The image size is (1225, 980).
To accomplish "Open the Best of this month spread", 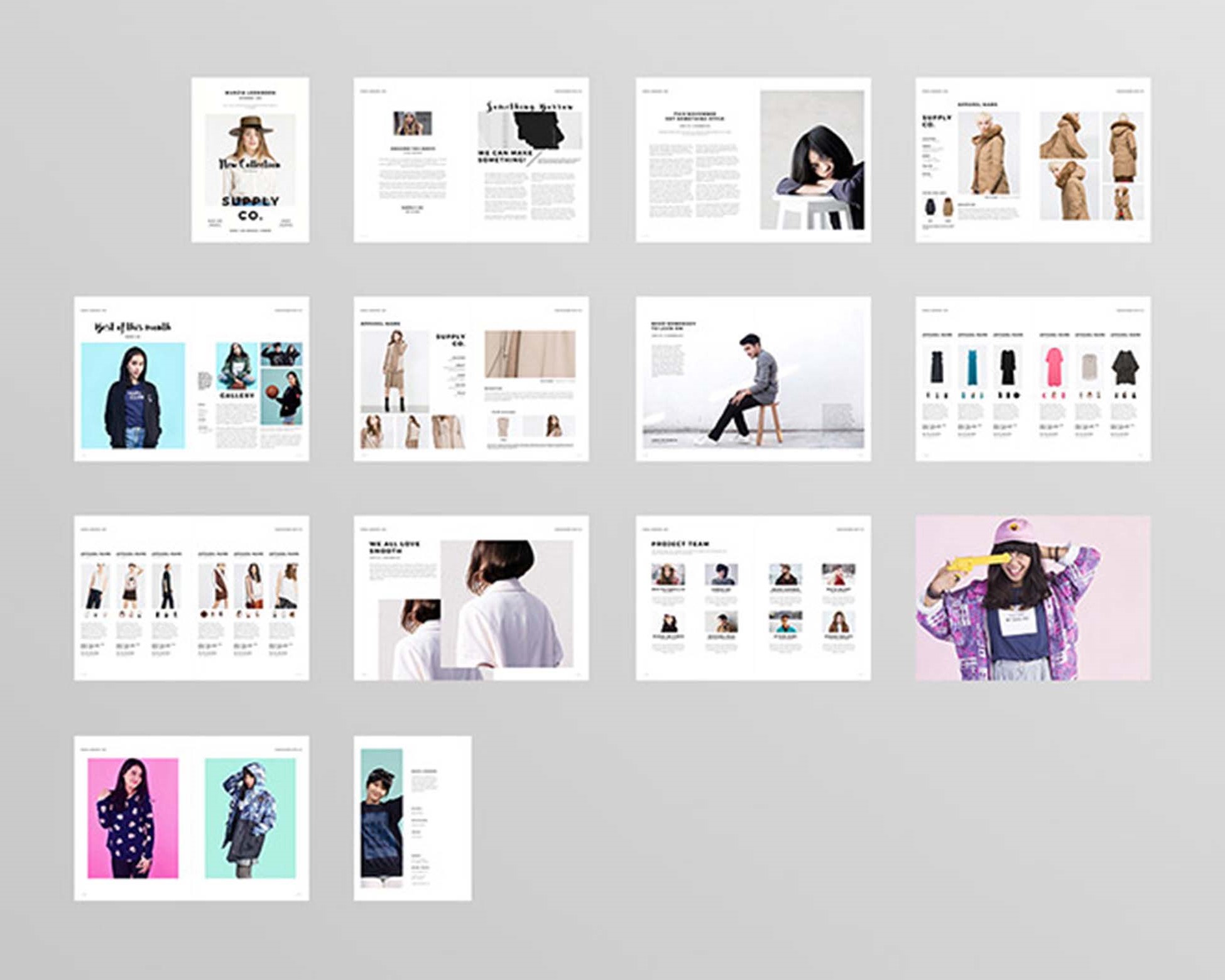I will click(191, 379).
